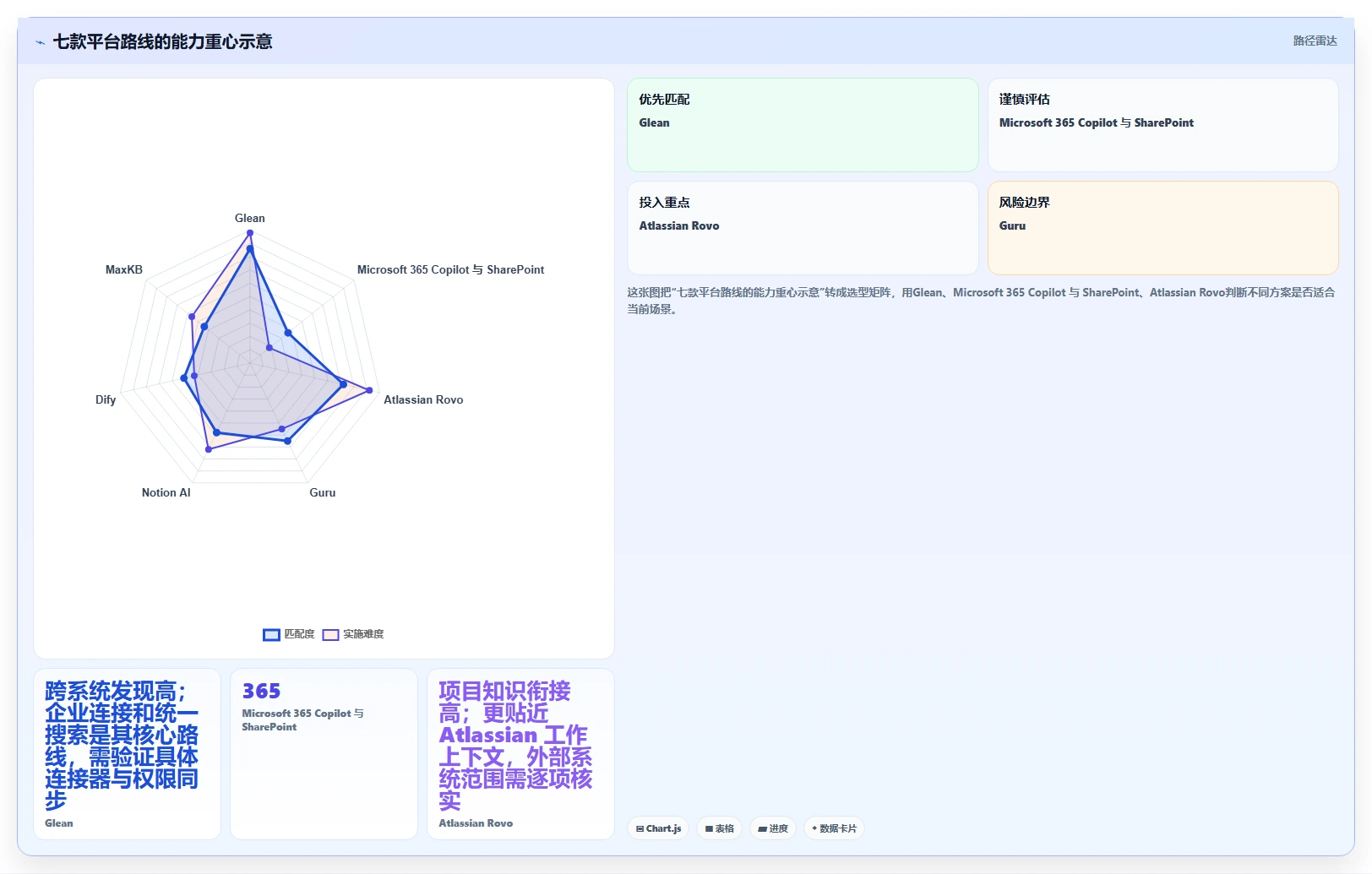Toggle the 匹配度 legend entry
This screenshot has height=874, width=1372.
click(x=289, y=634)
